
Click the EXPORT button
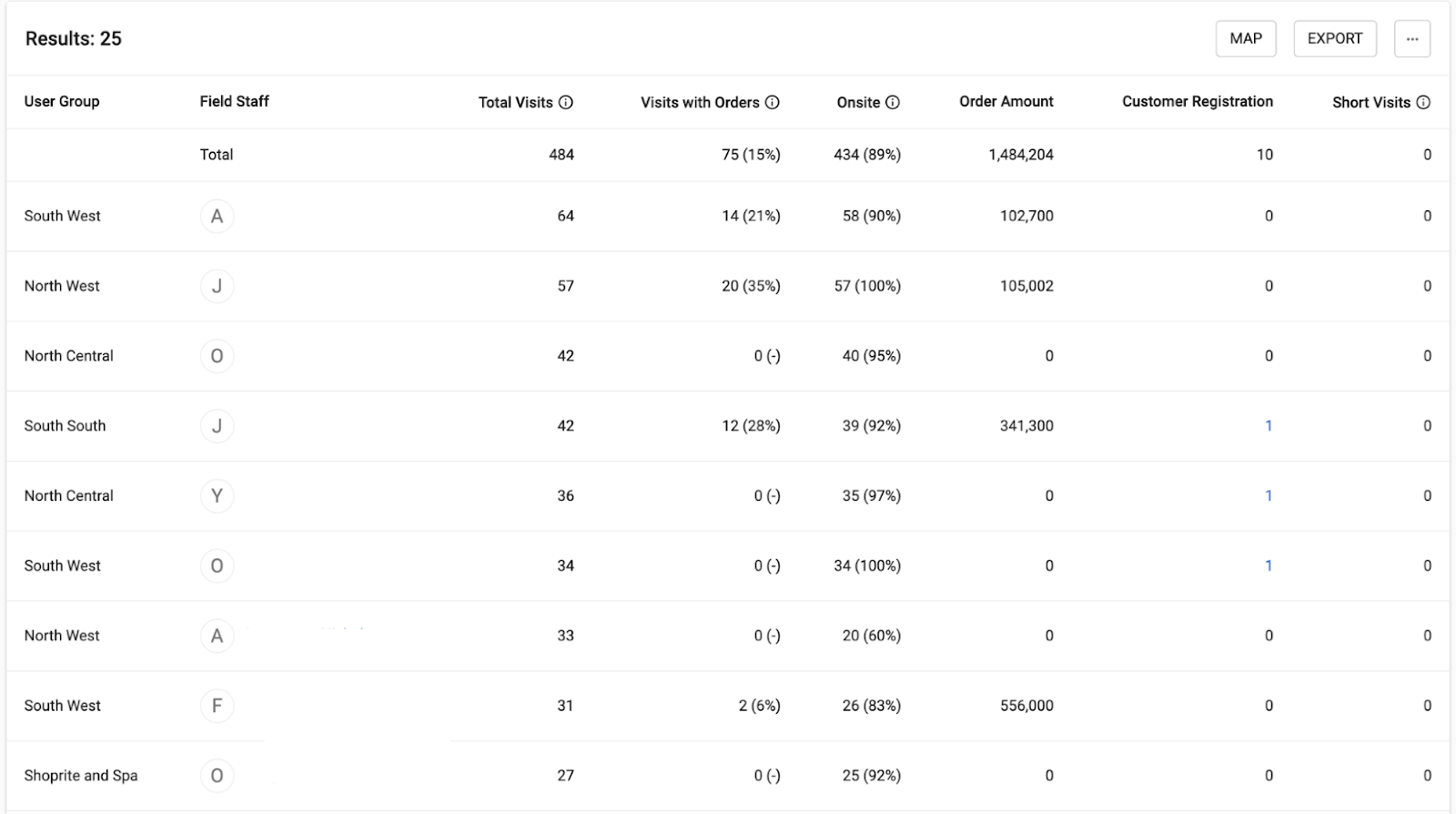[1335, 39]
